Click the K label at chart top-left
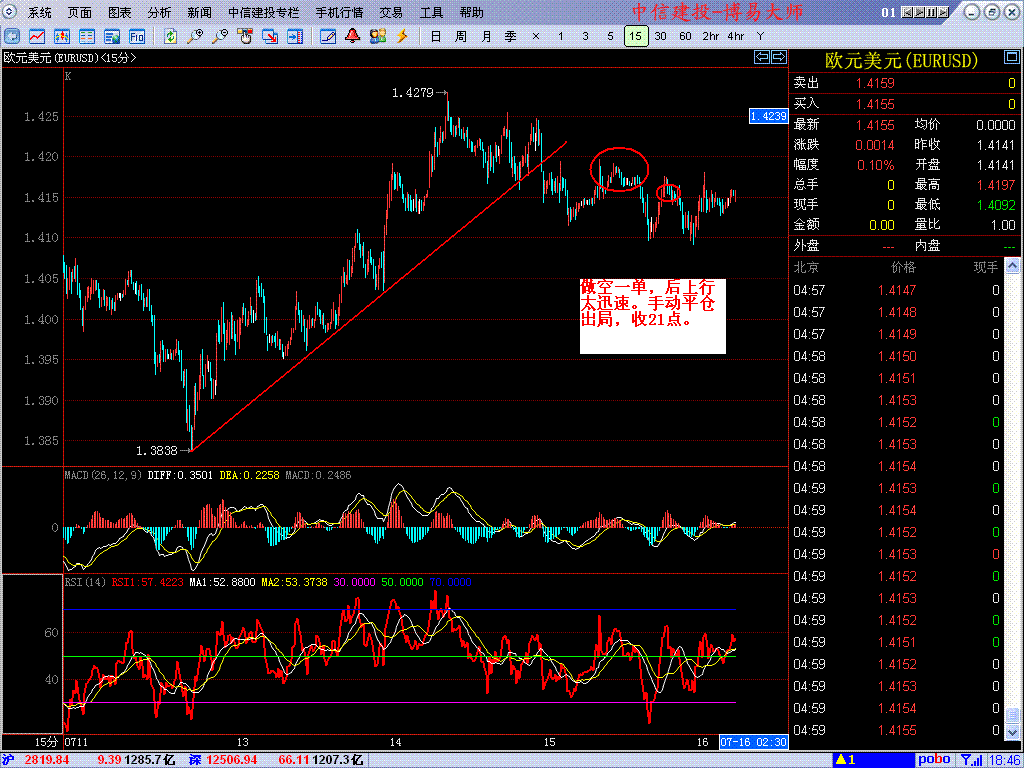1024x768 pixels. click(68, 76)
